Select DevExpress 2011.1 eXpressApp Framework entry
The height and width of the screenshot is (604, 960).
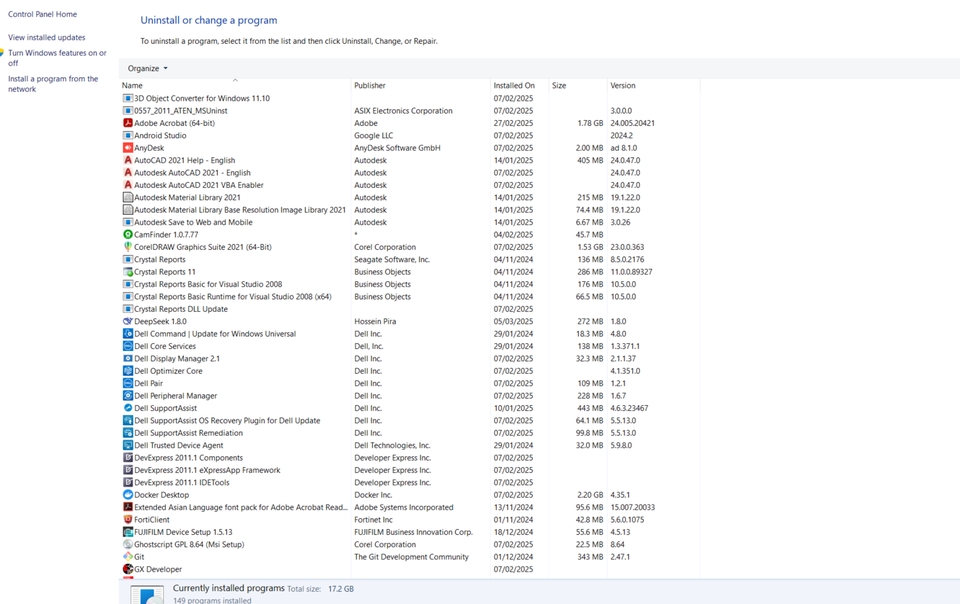[207, 470]
